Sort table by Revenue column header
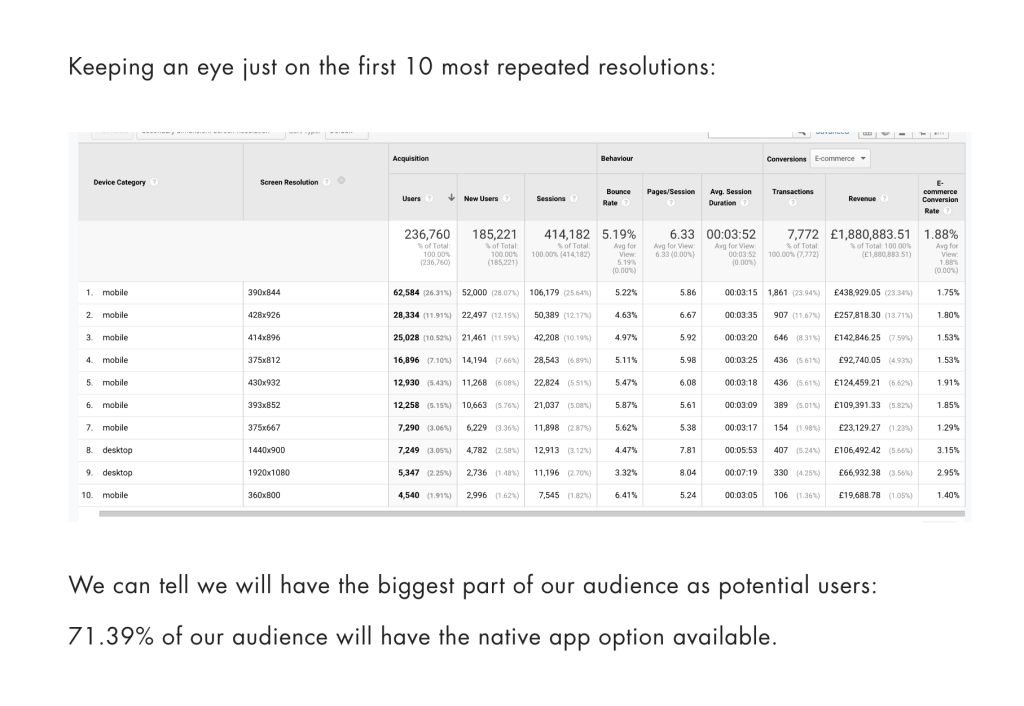This screenshot has width=1024, height=706. coord(861,198)
